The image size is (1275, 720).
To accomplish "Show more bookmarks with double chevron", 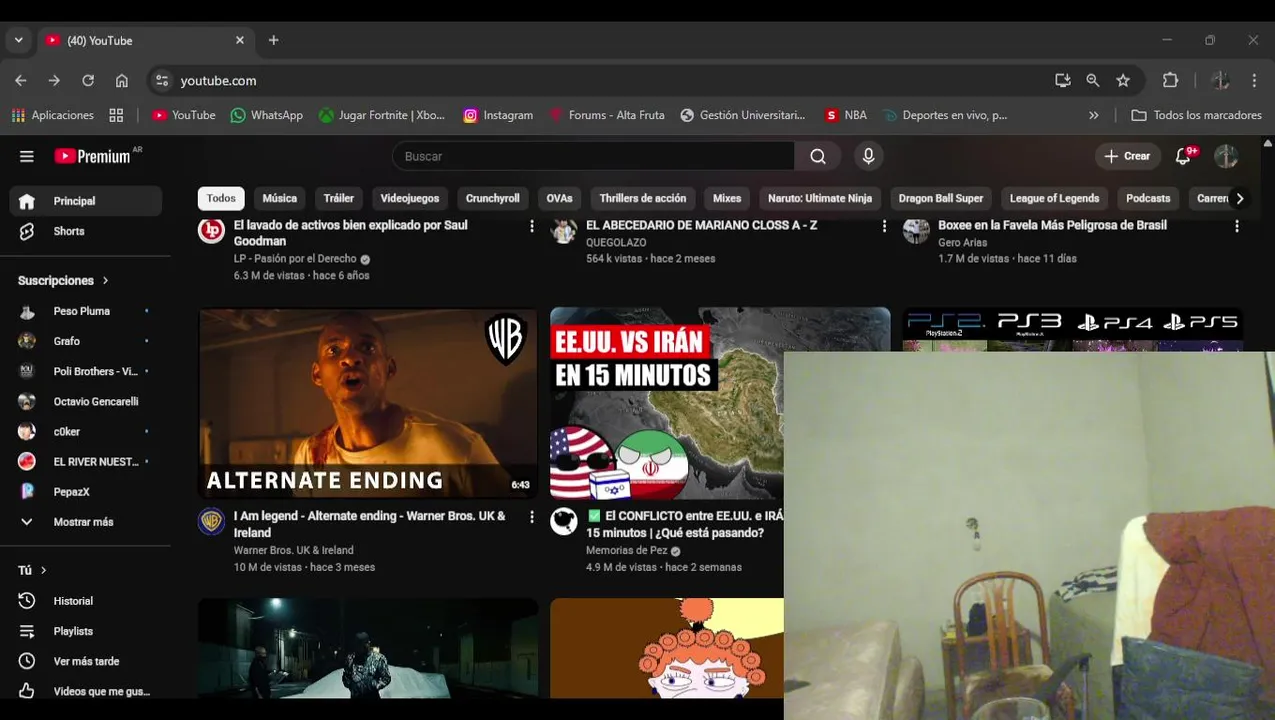I will tap(1094, 115).
